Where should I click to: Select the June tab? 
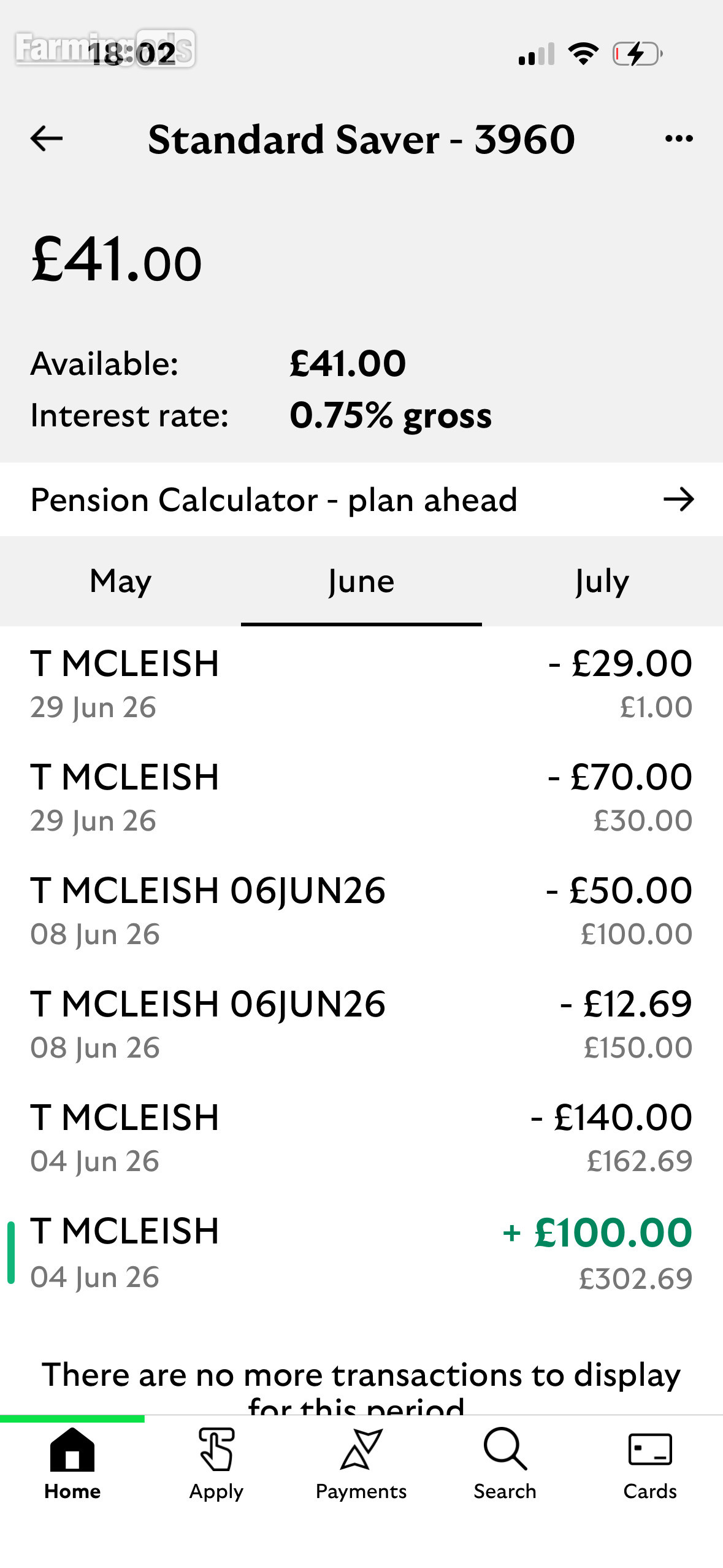coord(361,582)
